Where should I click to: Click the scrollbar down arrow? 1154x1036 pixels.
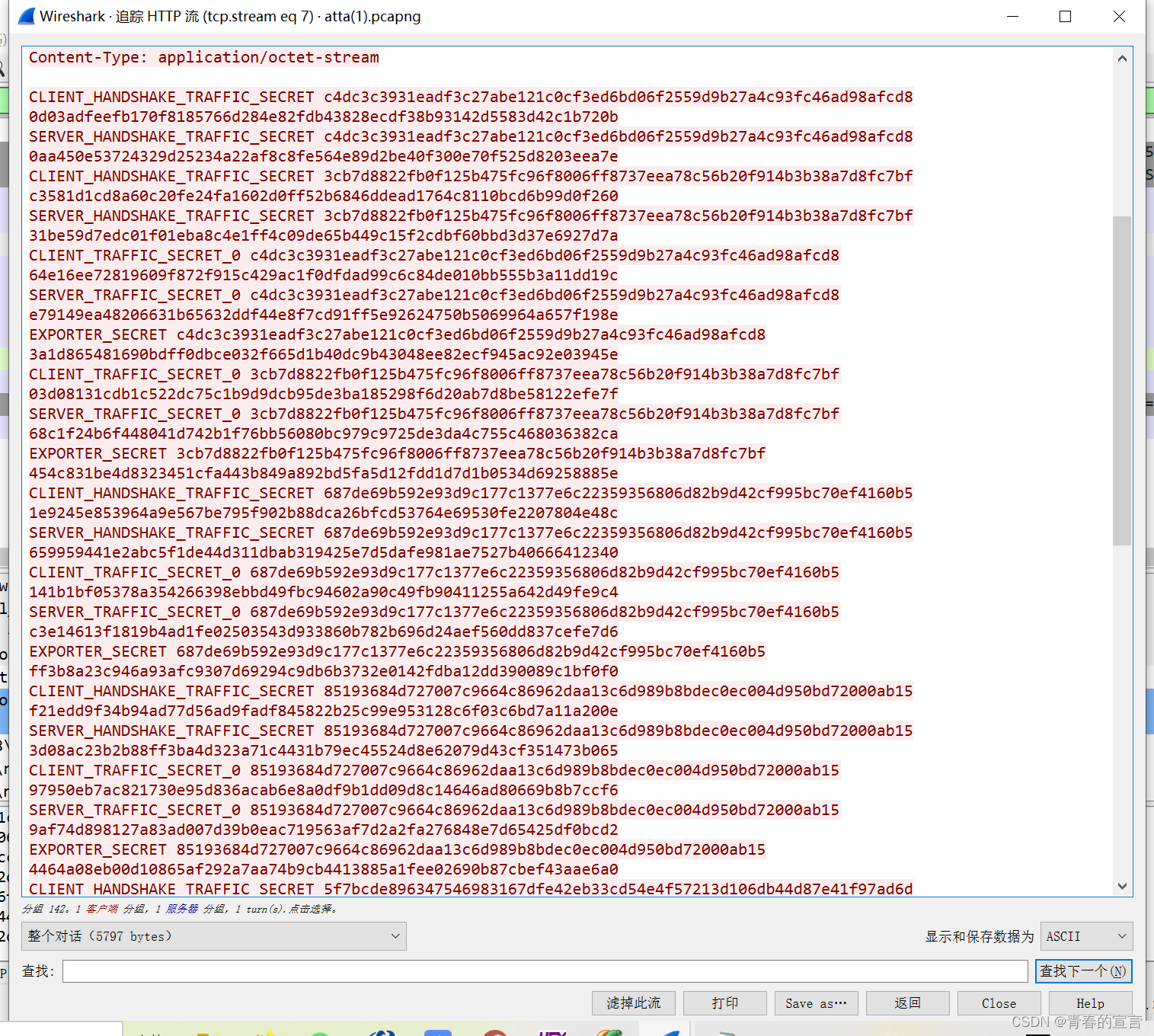point(1122,886)
